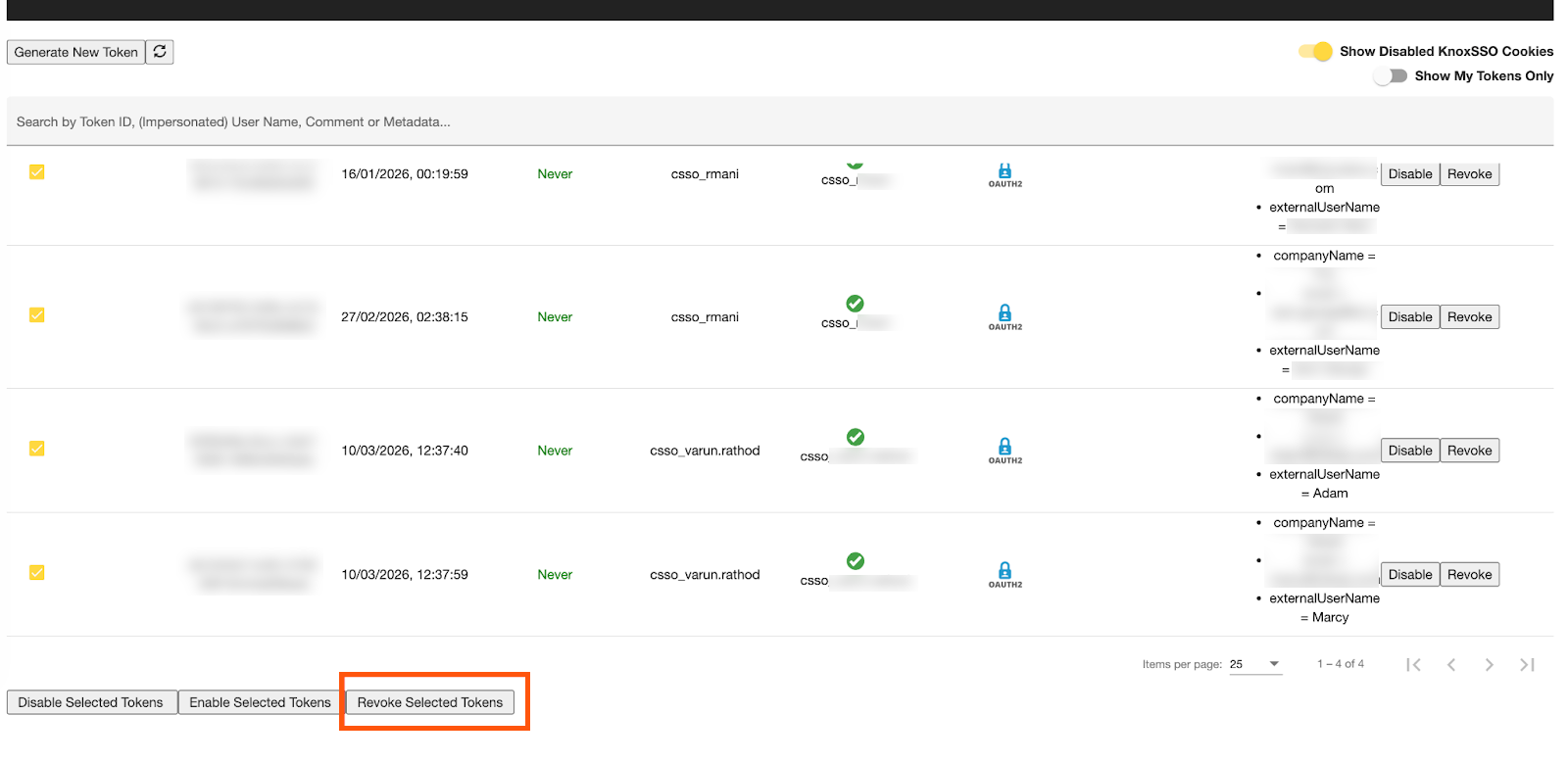This screenshot has height=763, width=1568.
Task: Jump to last page icon
Action: click(1527, 665)
